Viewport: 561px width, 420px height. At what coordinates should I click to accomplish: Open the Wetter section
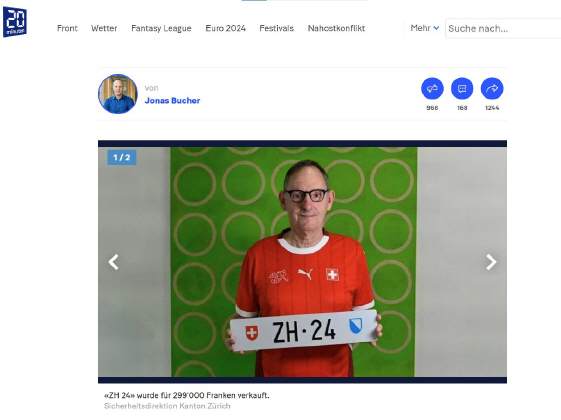tap(104, 28)
